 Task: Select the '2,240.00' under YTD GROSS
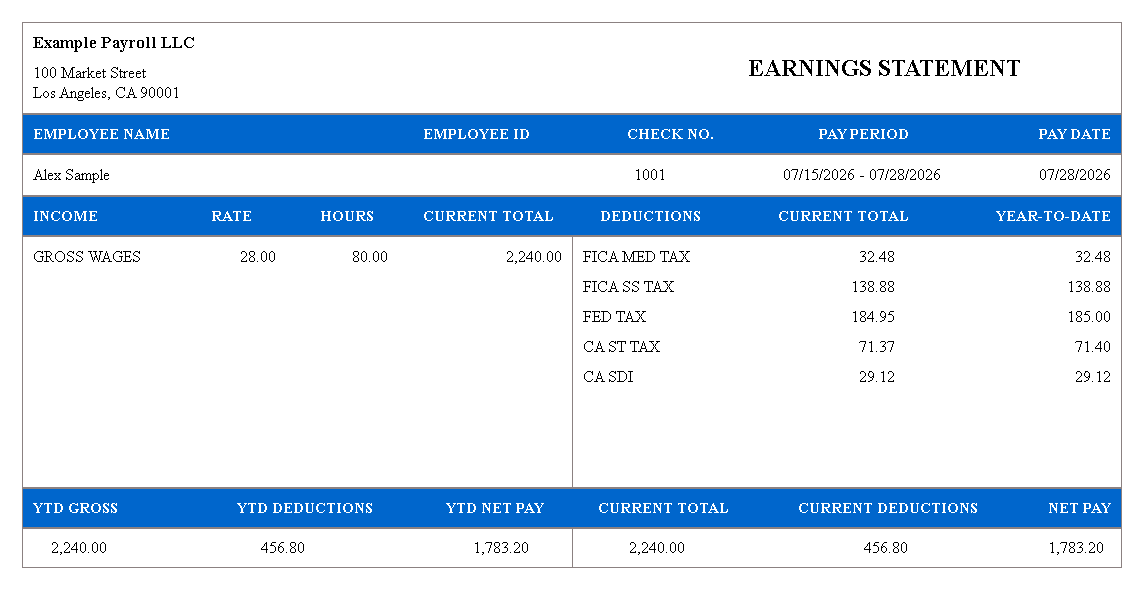79,547
